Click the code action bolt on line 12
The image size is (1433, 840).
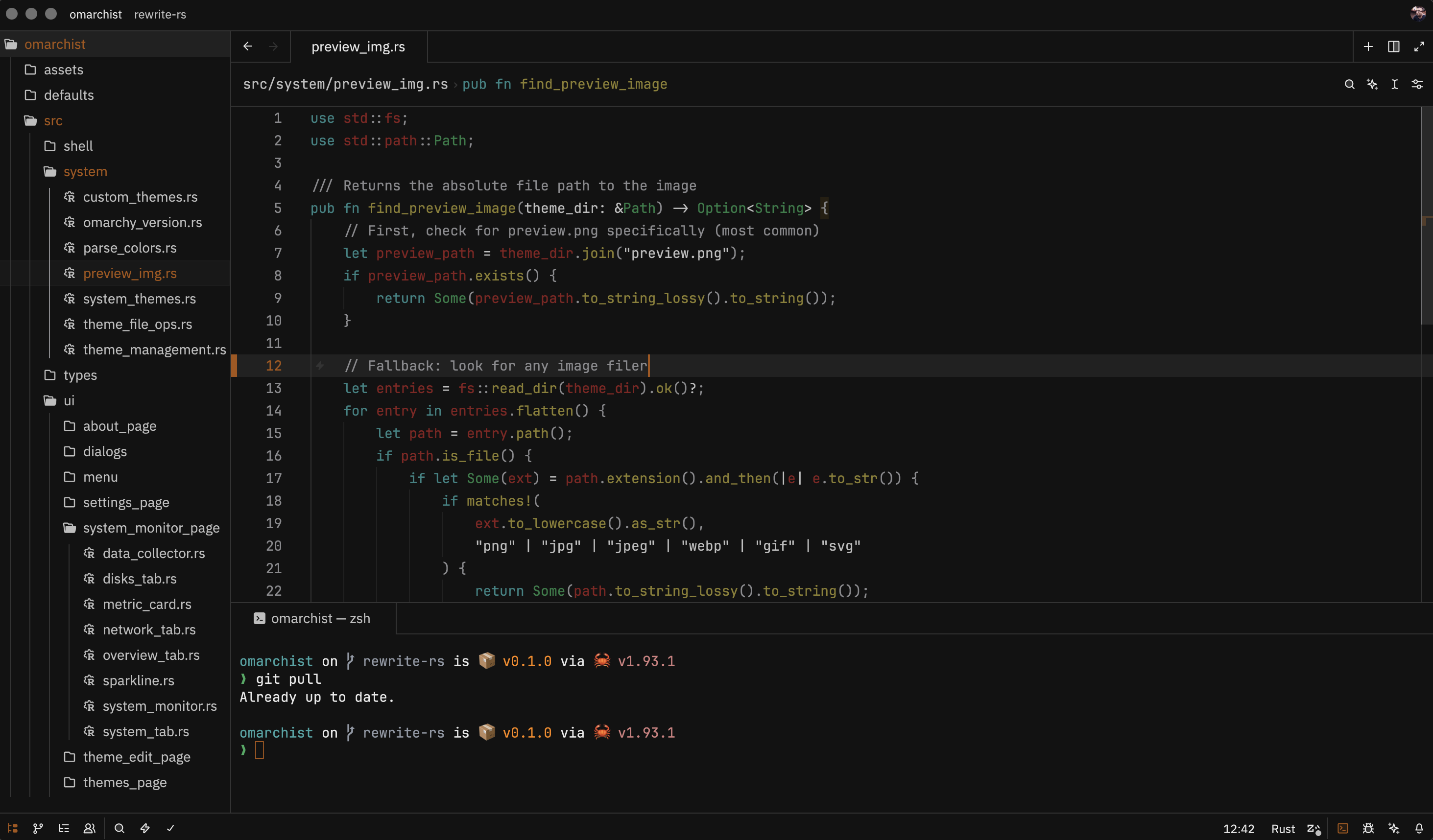click(x=320, y=366)
